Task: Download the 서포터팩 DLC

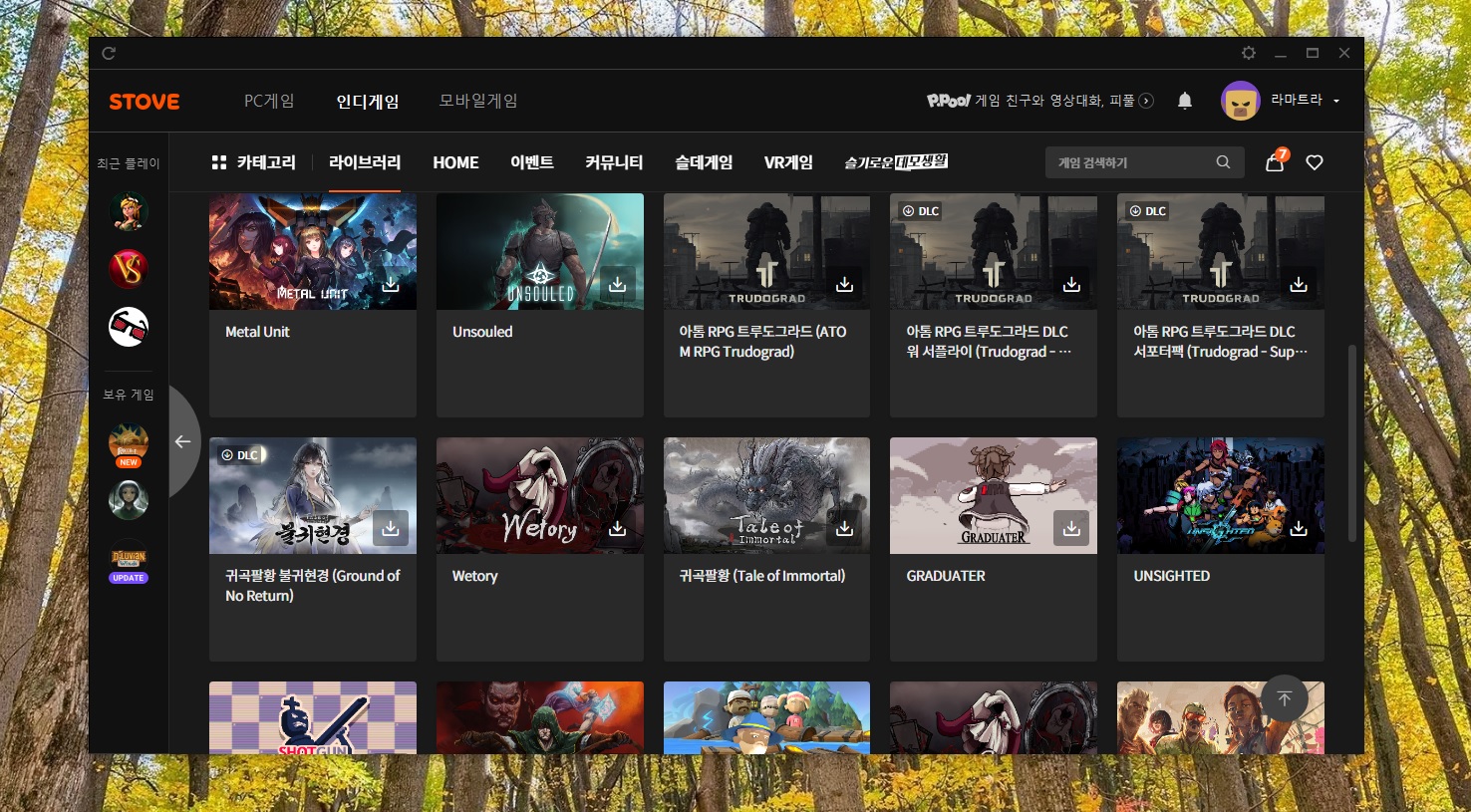Action: click(x=1299, y=285)
